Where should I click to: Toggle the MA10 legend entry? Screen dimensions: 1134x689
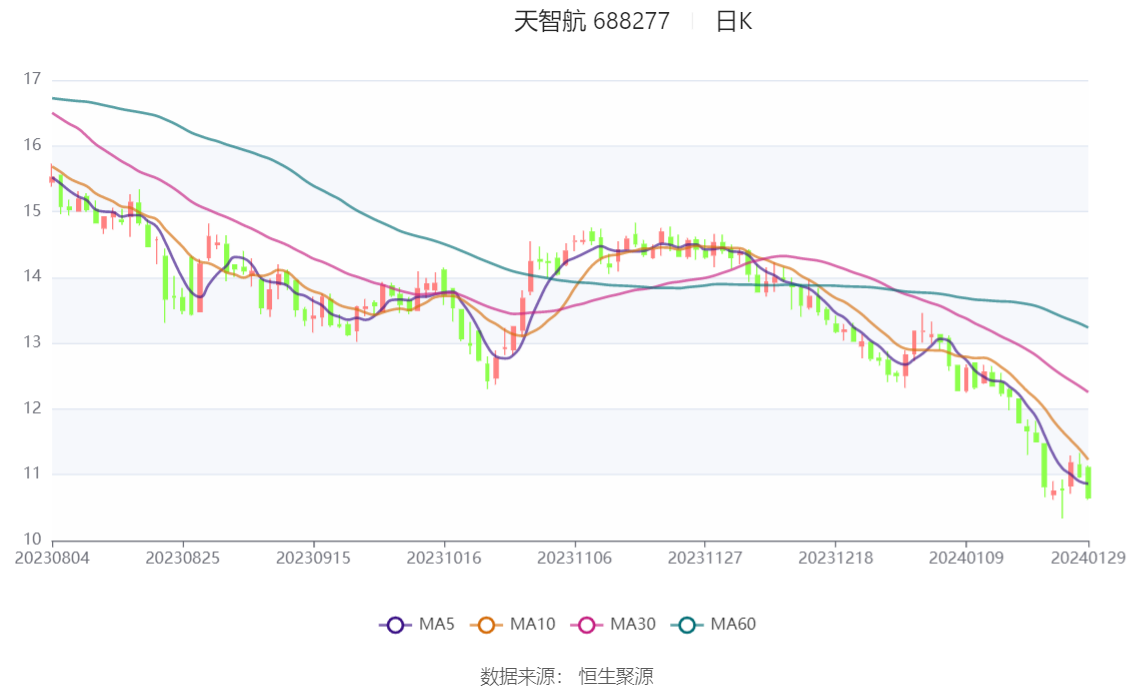[x=513, y=624]
